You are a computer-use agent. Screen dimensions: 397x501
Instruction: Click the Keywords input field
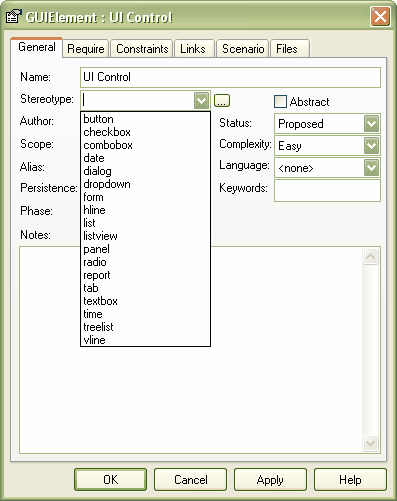[327, 191]
